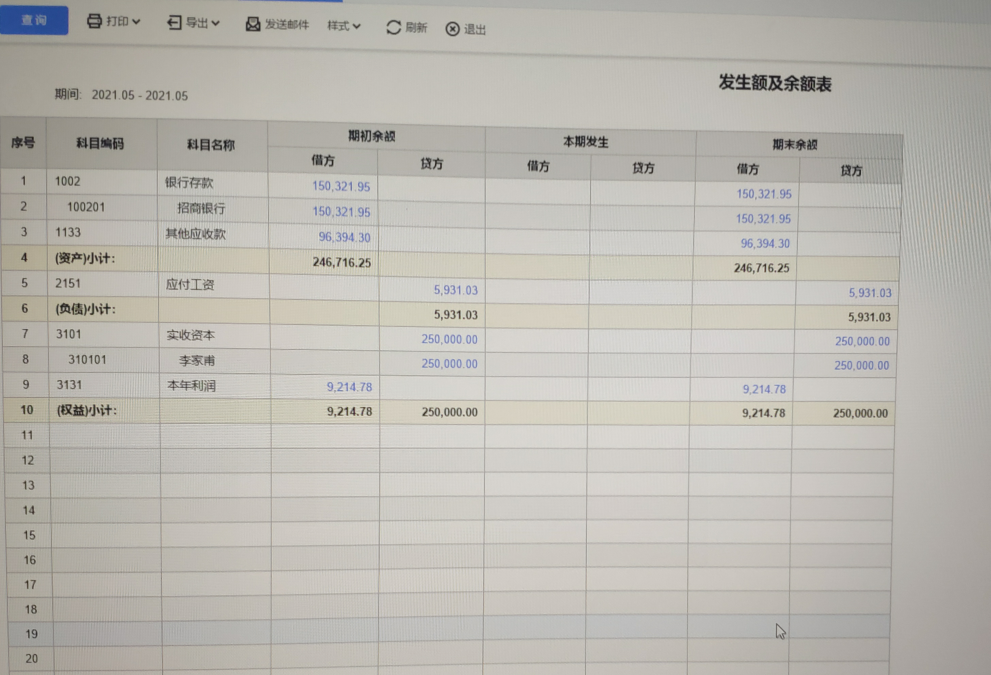Click 实收资本 opening credit 250,000.00

(449, 339)
